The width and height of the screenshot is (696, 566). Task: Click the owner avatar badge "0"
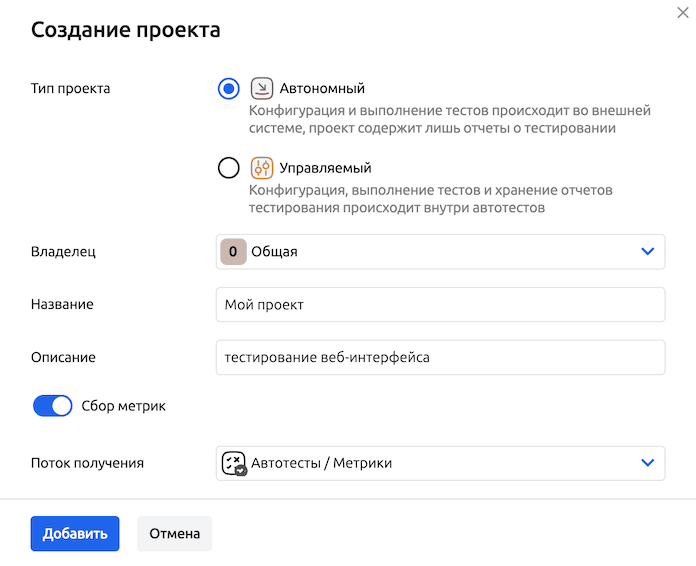tap(232, 252)
